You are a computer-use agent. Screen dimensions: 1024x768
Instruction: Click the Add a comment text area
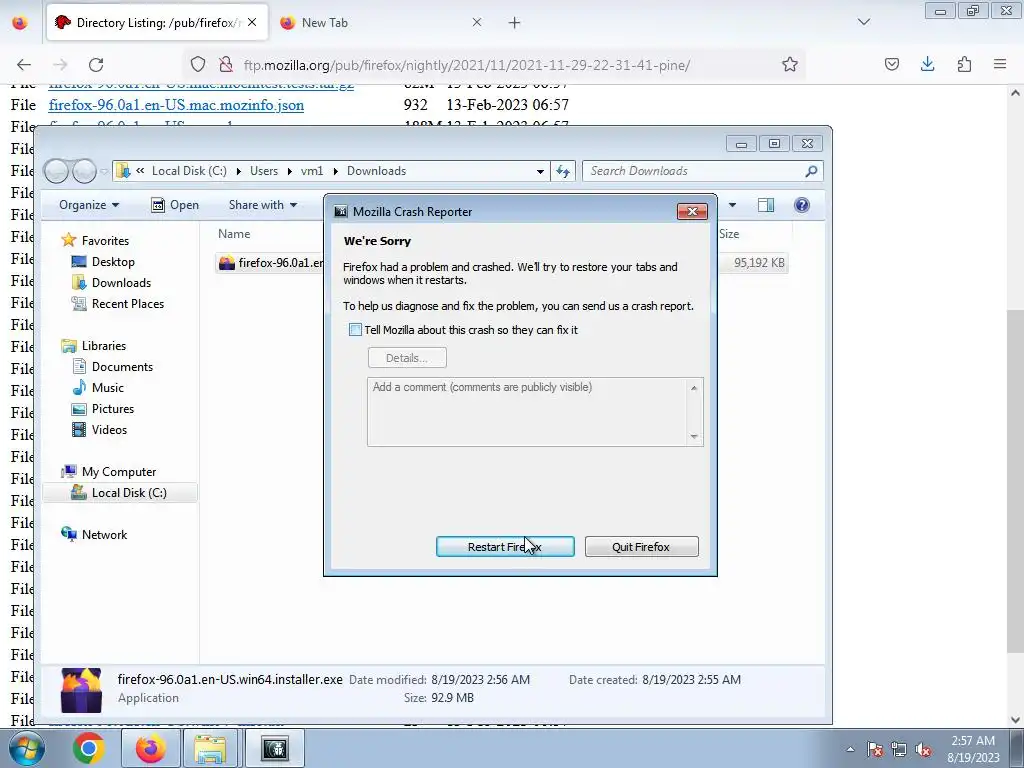point(535,412)
